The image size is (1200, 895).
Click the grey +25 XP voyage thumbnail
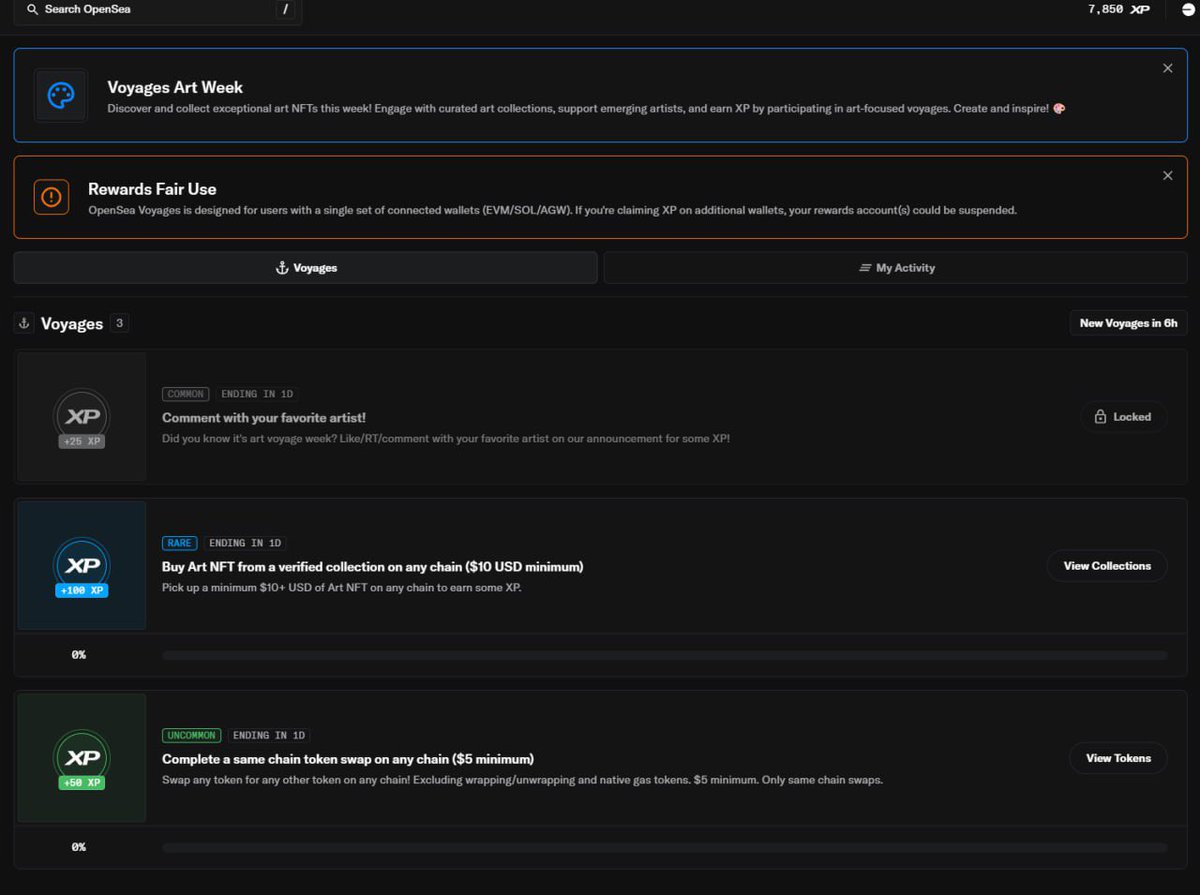[82, 417]
